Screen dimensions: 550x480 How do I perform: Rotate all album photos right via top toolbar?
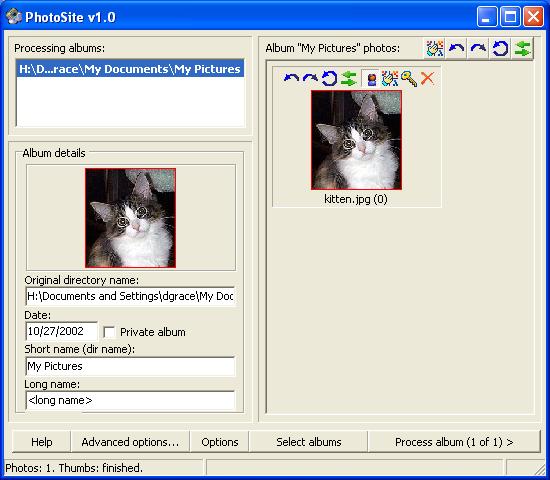tap(478, 48)
